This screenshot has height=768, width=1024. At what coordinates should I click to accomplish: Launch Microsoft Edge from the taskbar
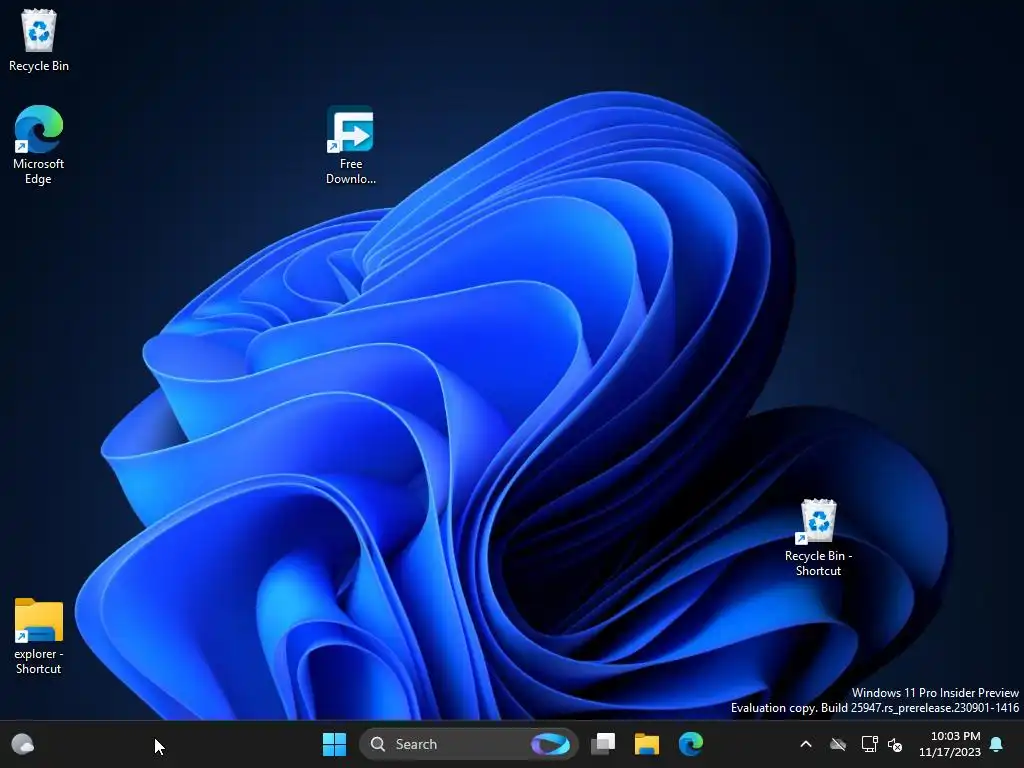(x=690, y=744)
